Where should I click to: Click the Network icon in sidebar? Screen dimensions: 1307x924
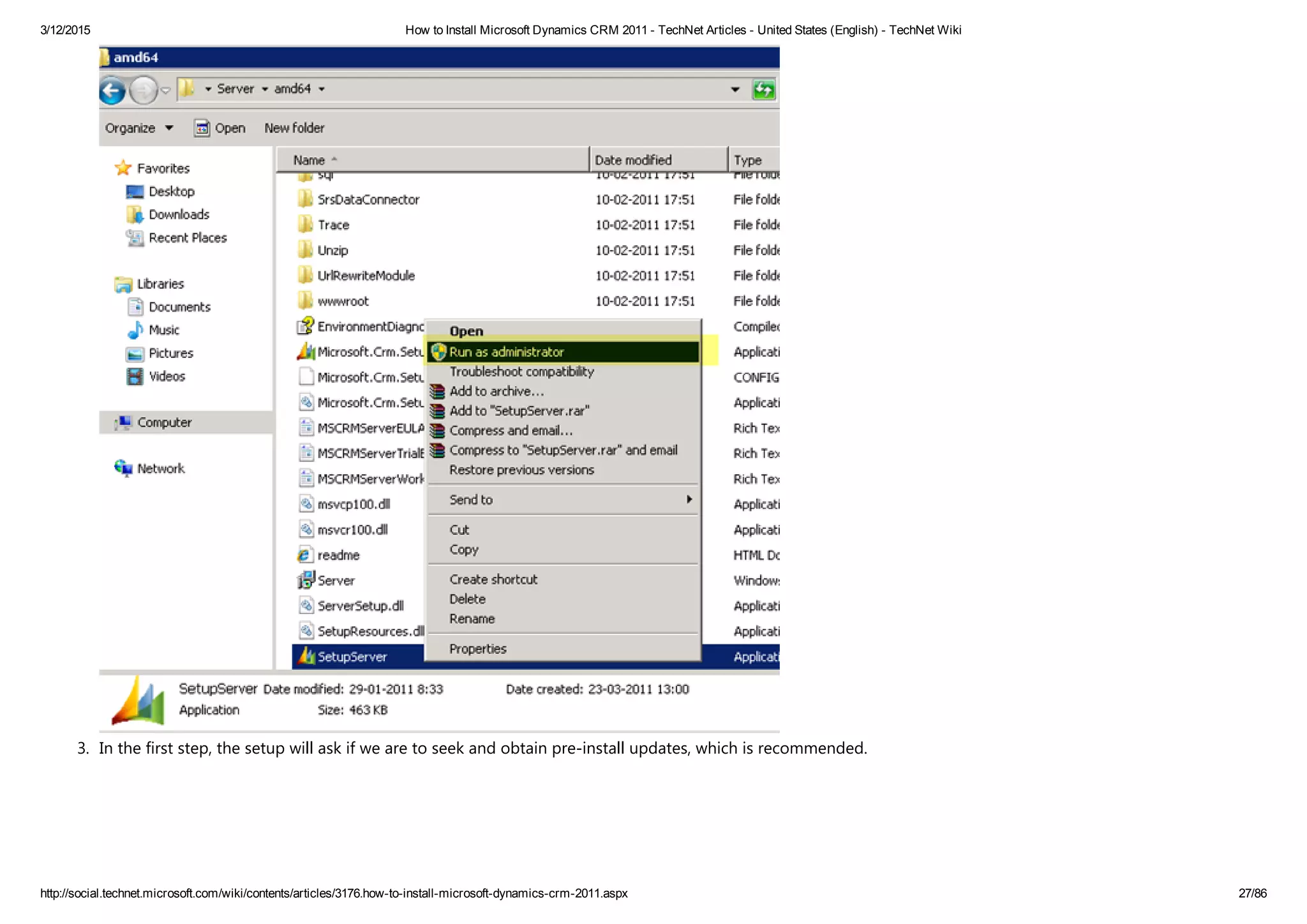(x=123, y=468)
